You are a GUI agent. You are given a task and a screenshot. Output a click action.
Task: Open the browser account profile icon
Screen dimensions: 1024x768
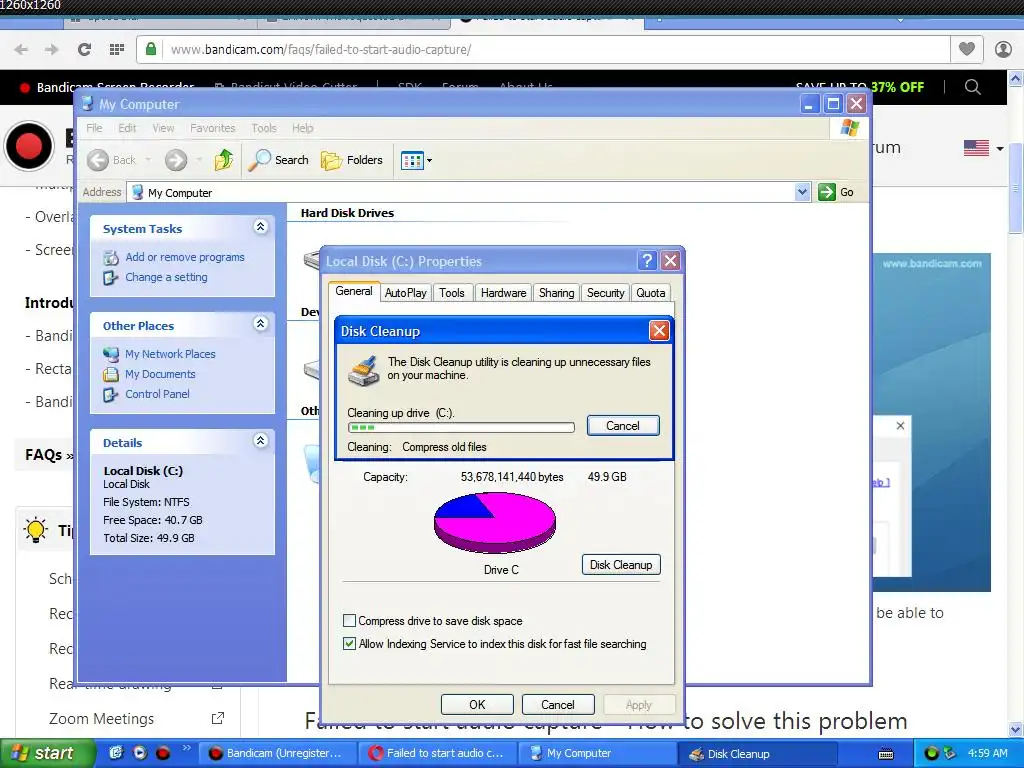click(x=1003, y=49)
